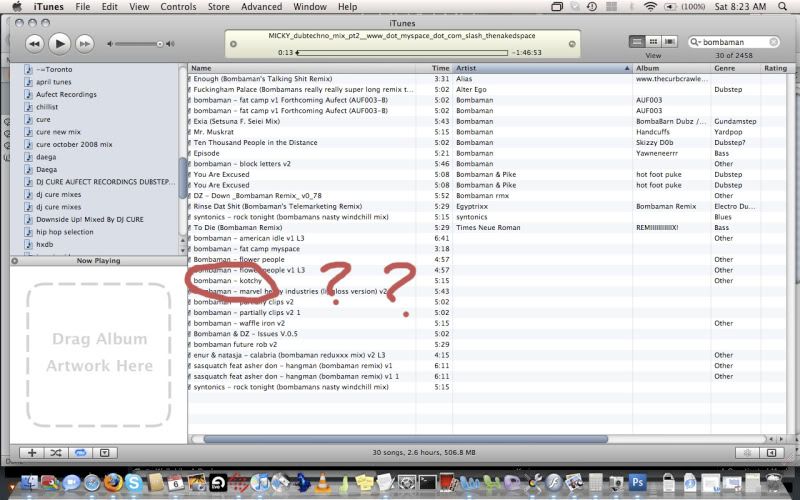Switch to list view
Image resolution: width=800 pixels, height=500 pixels.
click(637, 42)
